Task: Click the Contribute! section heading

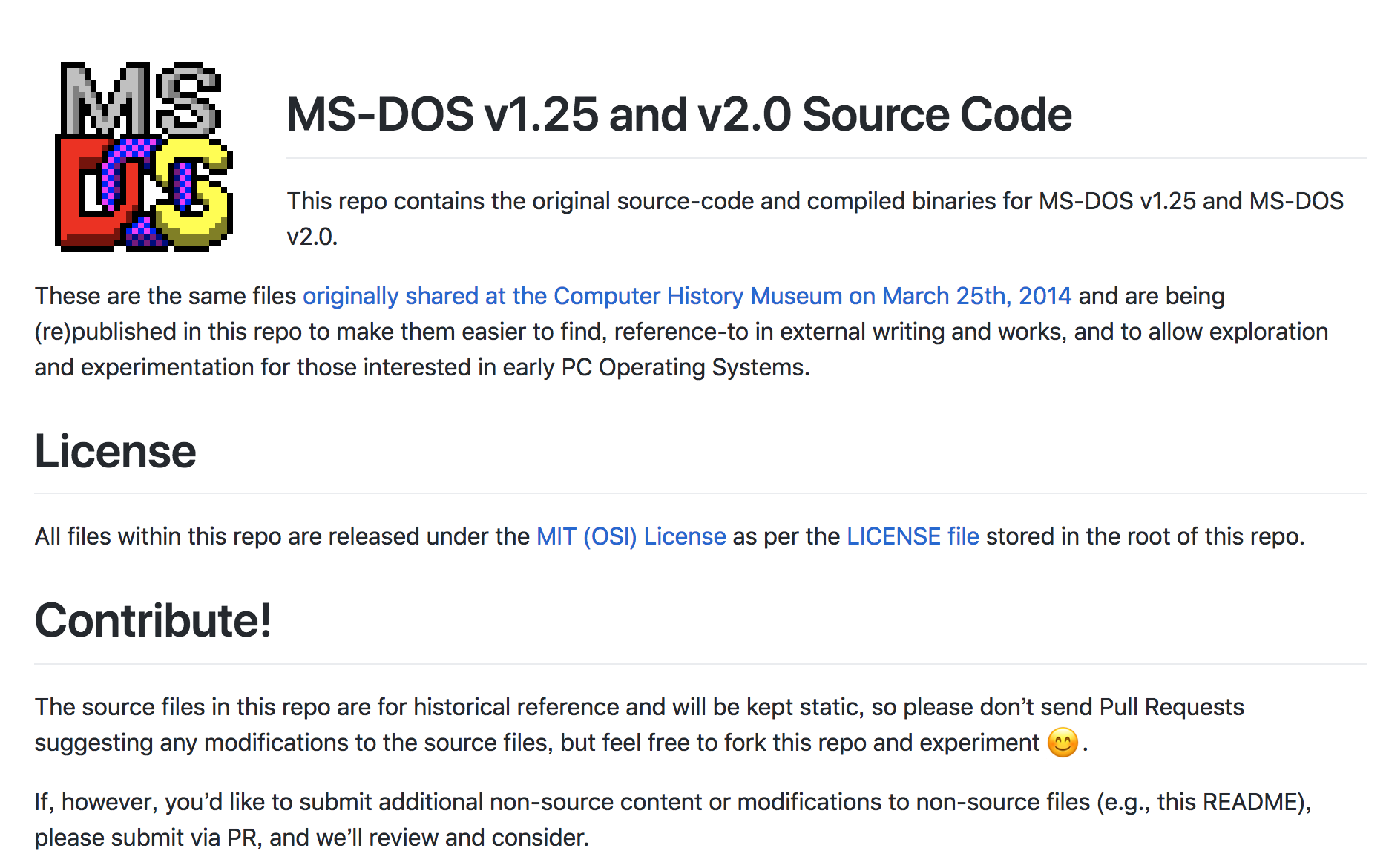Action: (153, 620)
